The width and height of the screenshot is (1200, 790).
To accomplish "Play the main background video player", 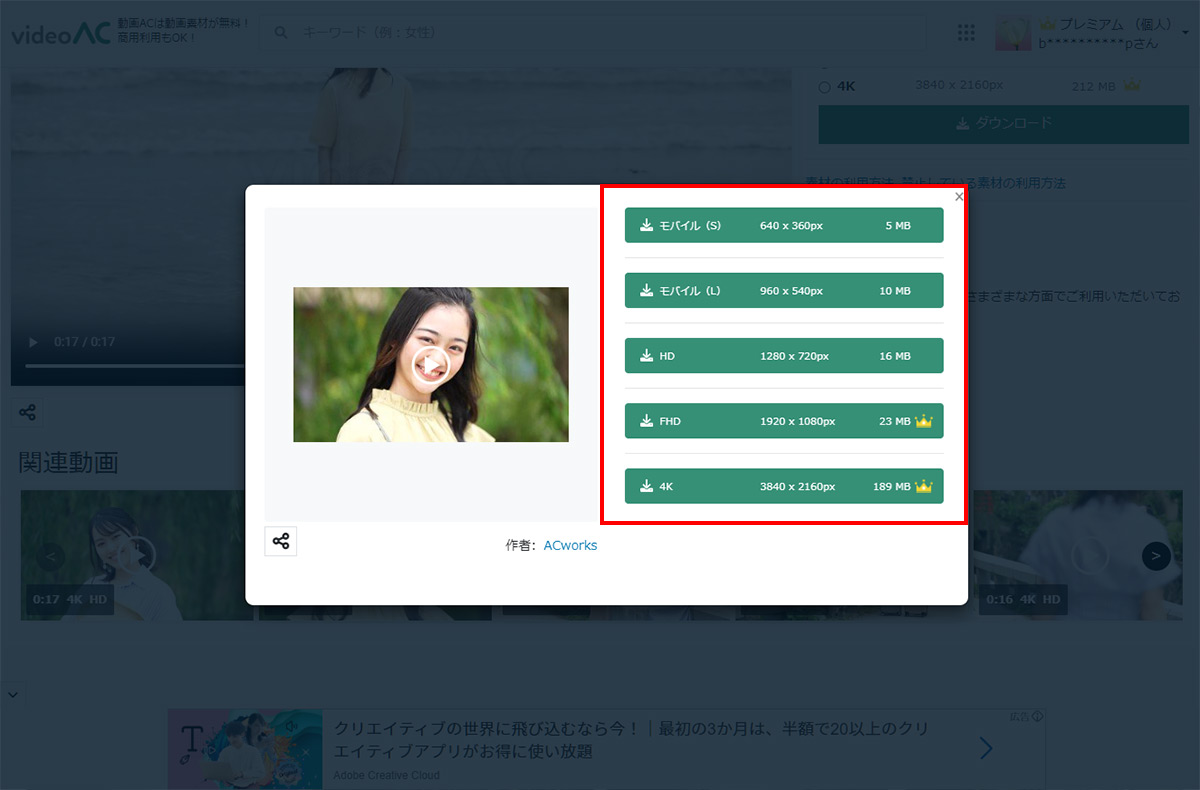I will point(33,342).
